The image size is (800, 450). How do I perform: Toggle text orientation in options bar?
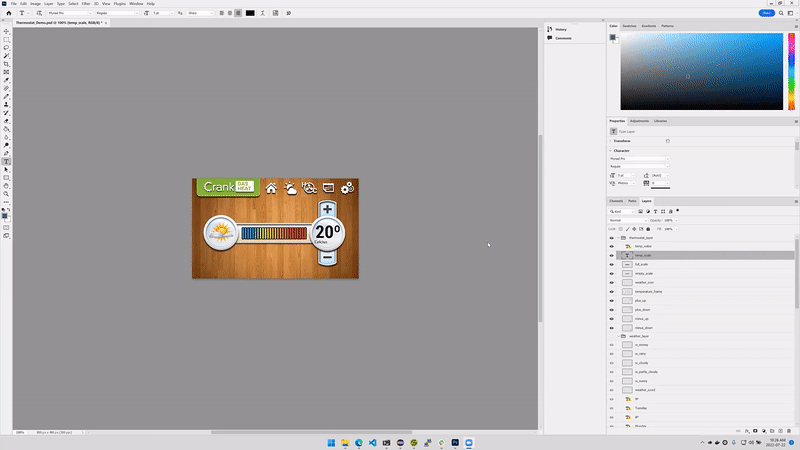click(39, 13)
